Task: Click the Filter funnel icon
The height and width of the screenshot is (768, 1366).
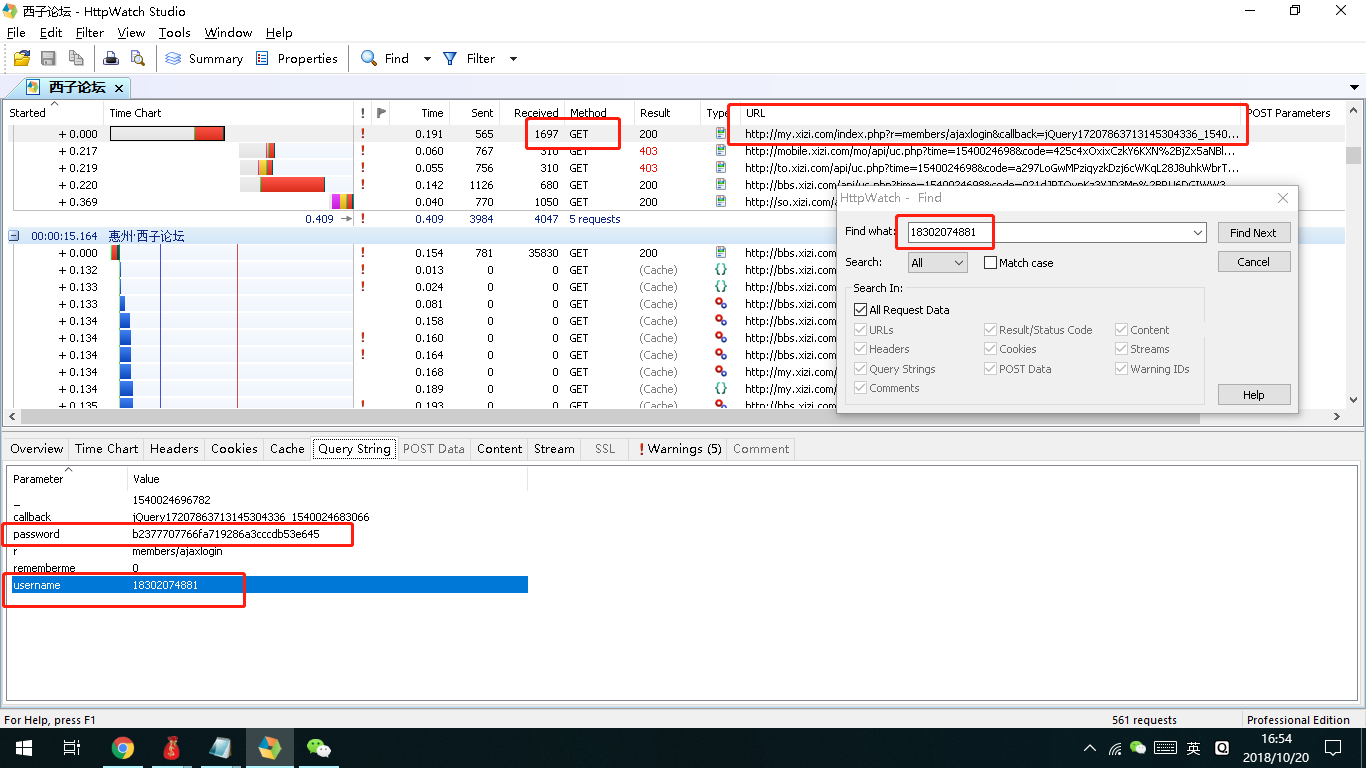Action: click(451, 59)
